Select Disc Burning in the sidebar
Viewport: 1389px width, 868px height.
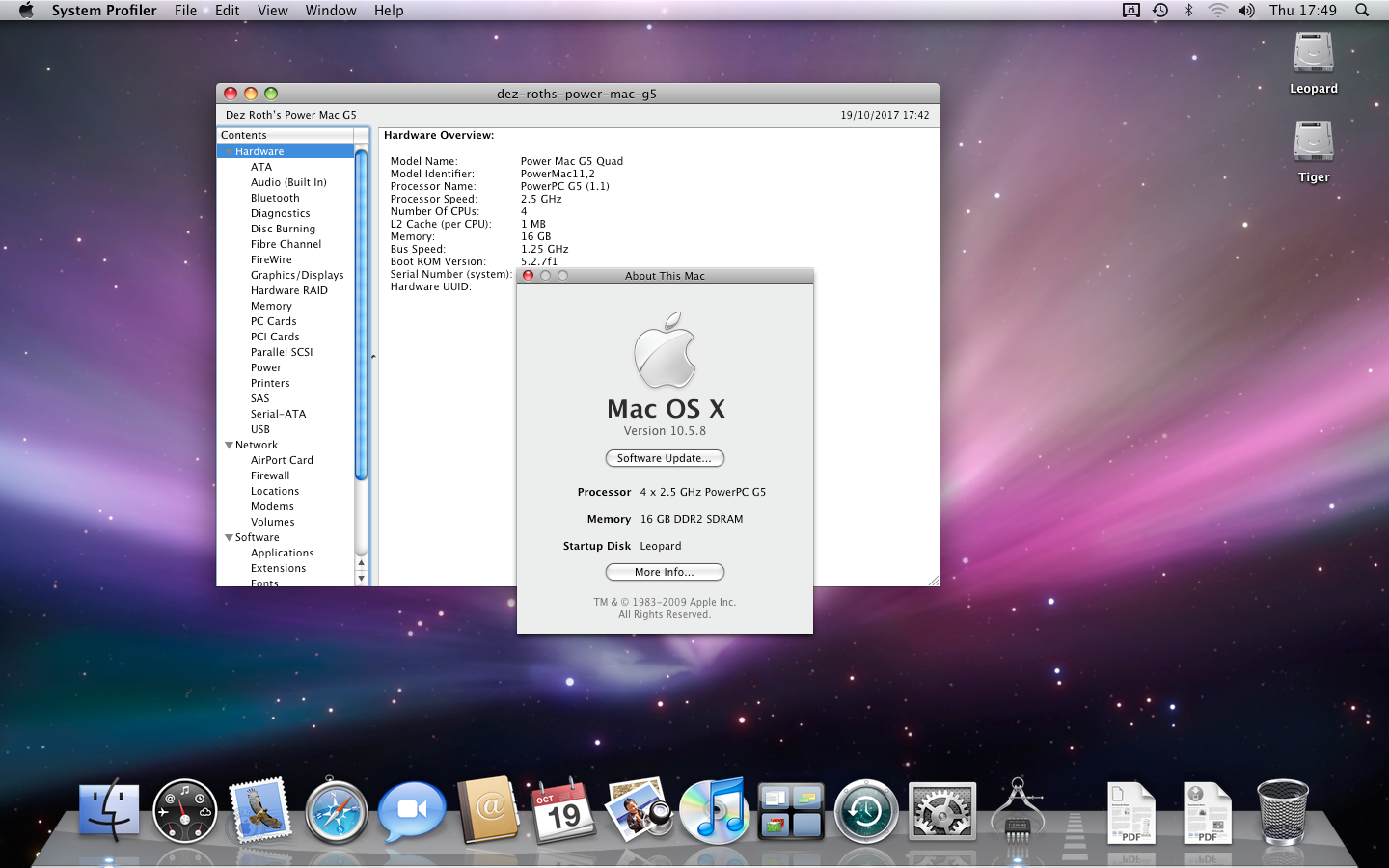283,229
